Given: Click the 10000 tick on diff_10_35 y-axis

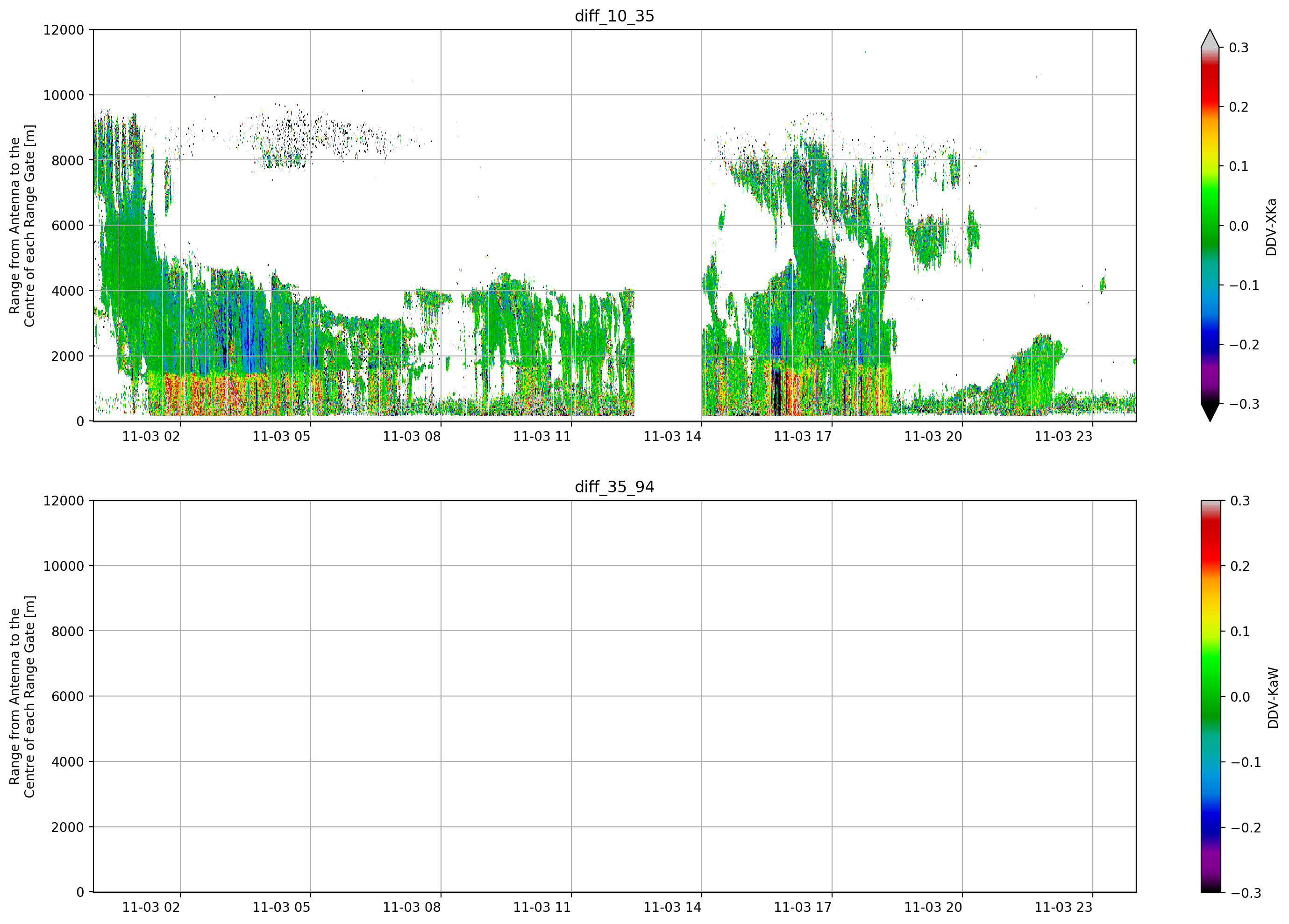Looking at the screenshot, I should (64, 95).
